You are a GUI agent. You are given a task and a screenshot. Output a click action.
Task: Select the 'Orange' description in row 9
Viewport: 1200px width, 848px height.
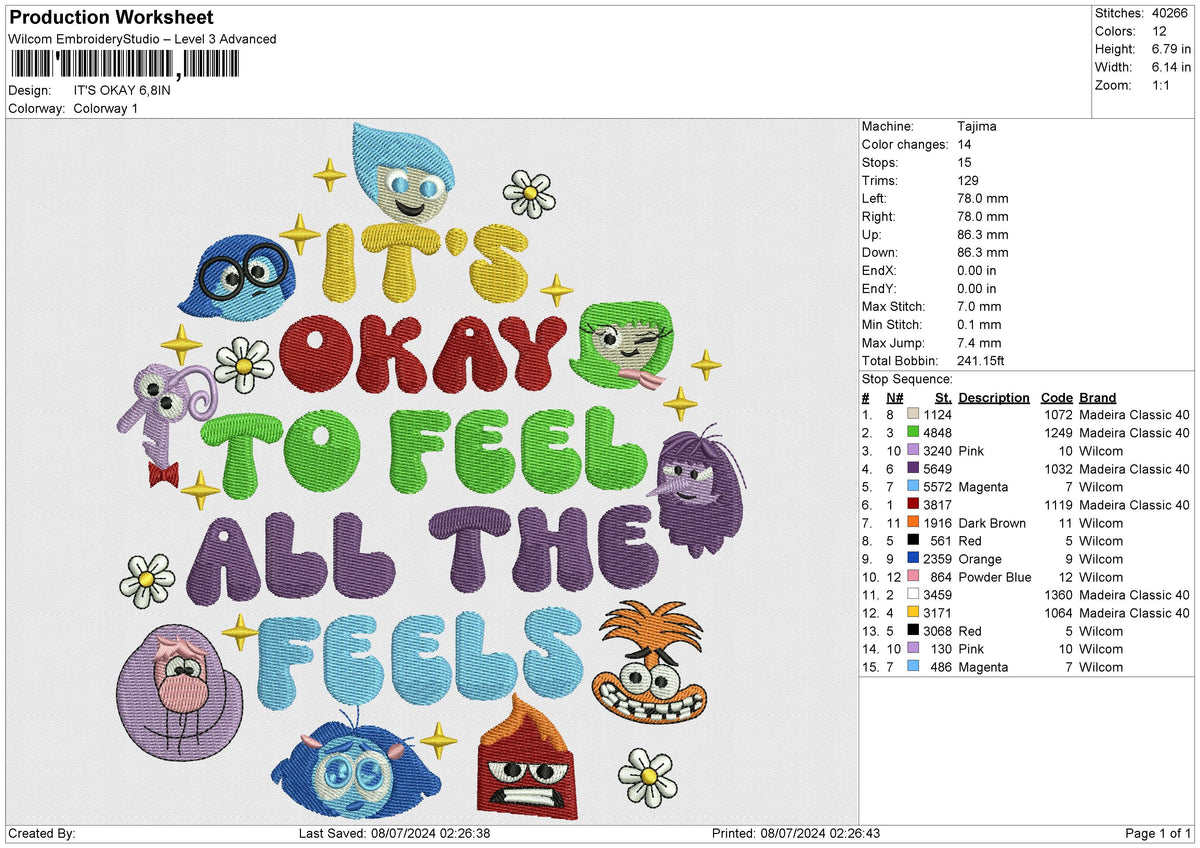tap(979, 559)
